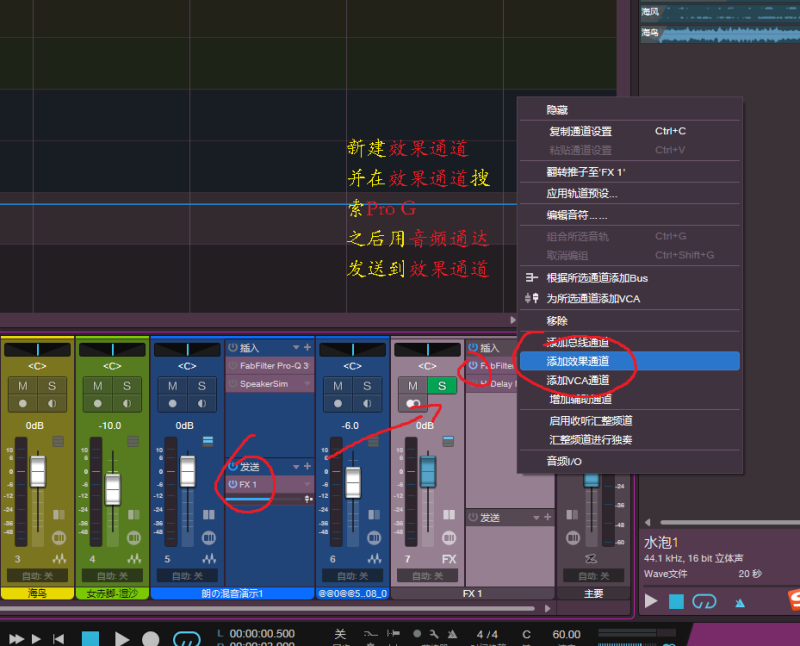The height and width of the screenshot is (646, 800).
Task: Enable loop in the preview player
Action: (705, 601)
